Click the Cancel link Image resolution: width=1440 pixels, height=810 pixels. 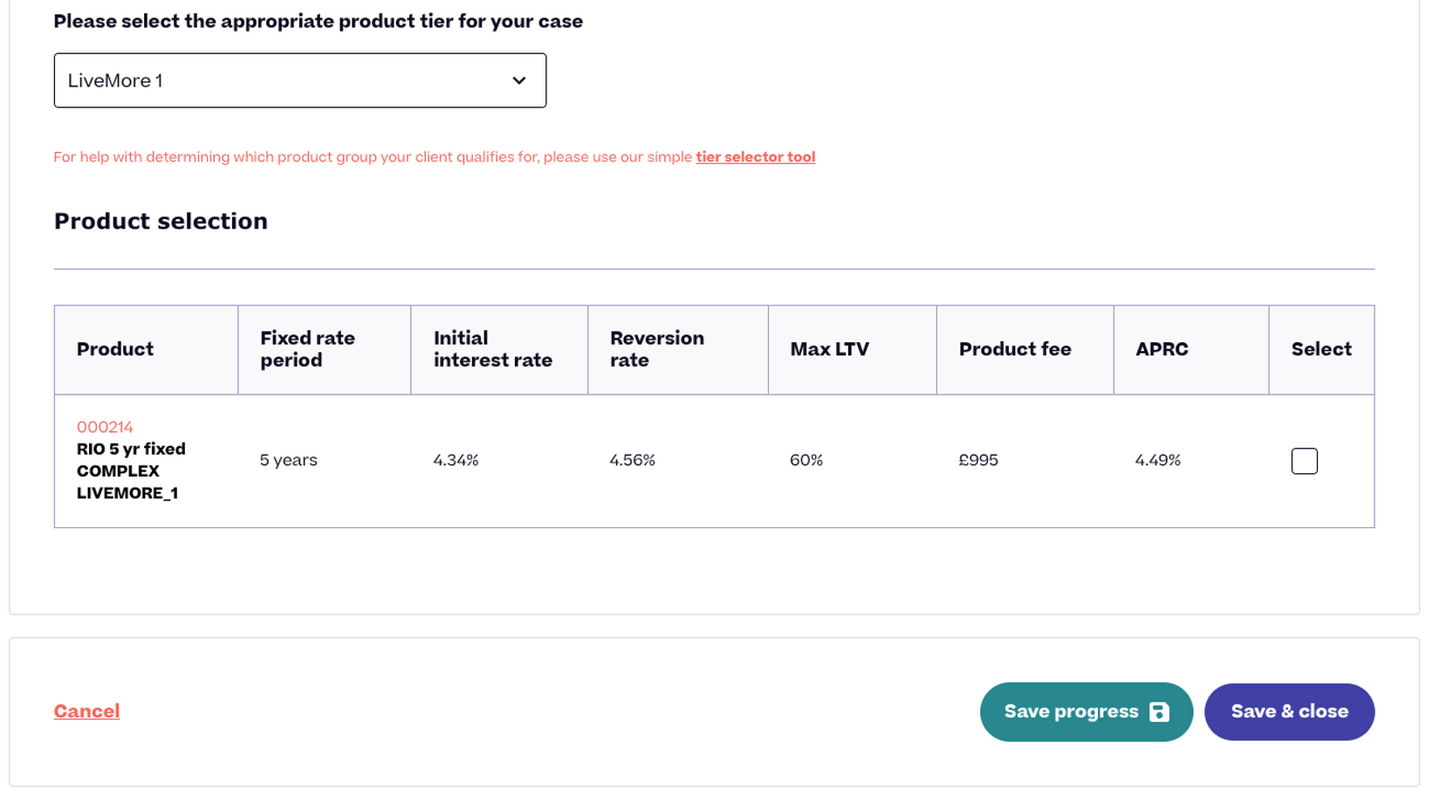[x=87, y=711]
